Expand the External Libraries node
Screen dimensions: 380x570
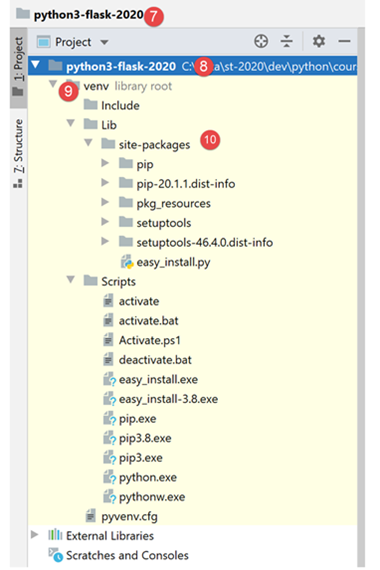coord(35,535)
